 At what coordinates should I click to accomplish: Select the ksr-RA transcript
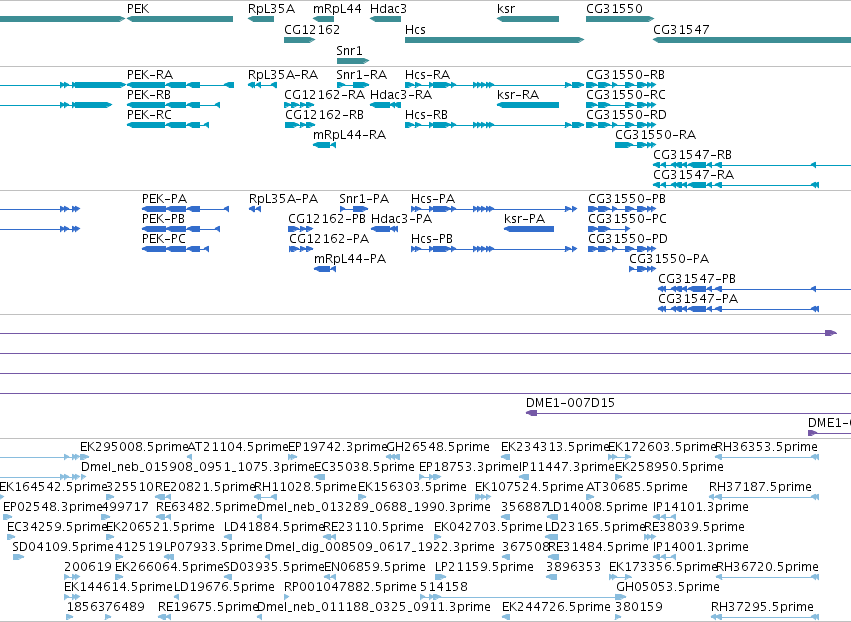coord(528,105)
